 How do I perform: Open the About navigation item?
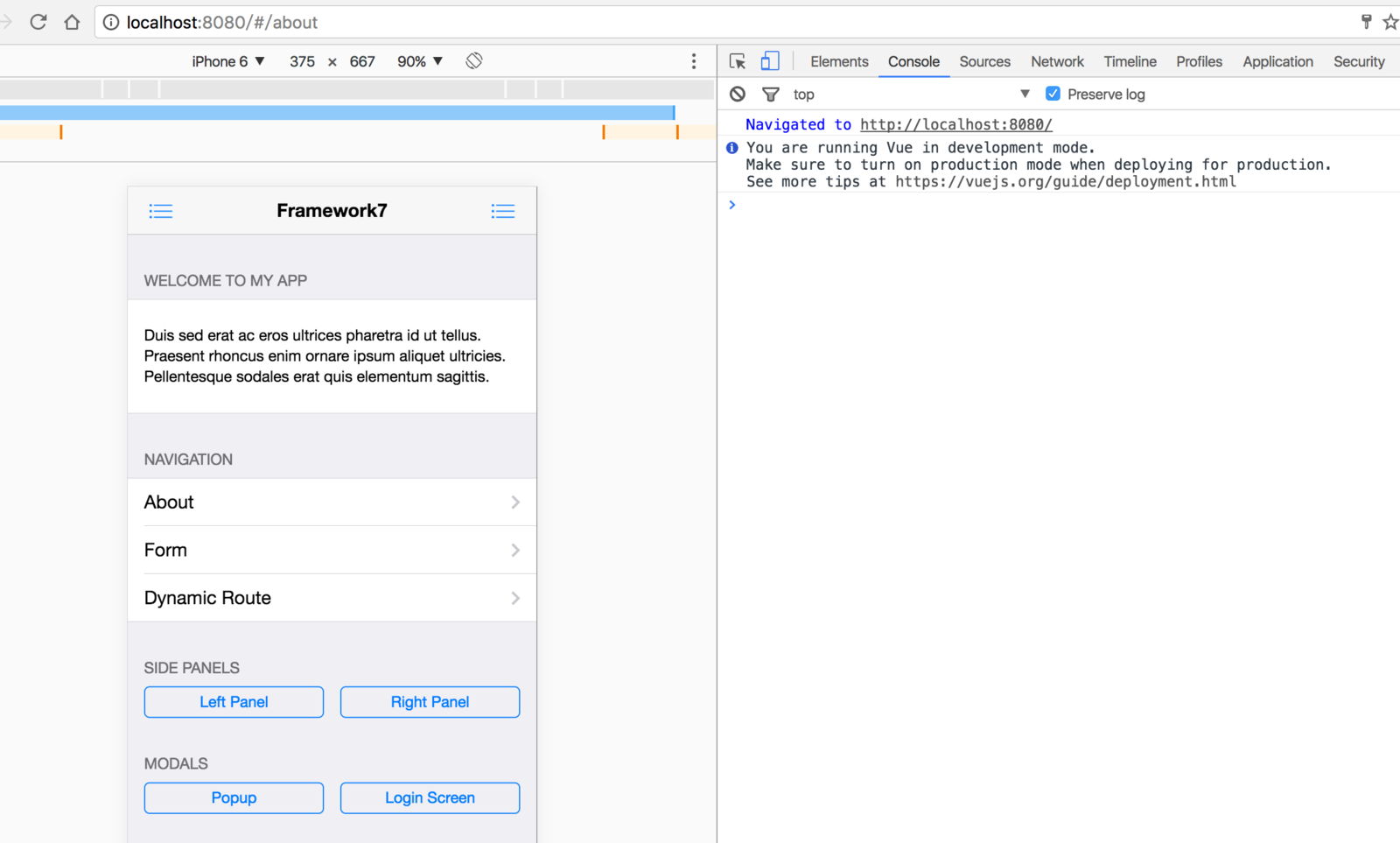[332, 502]
